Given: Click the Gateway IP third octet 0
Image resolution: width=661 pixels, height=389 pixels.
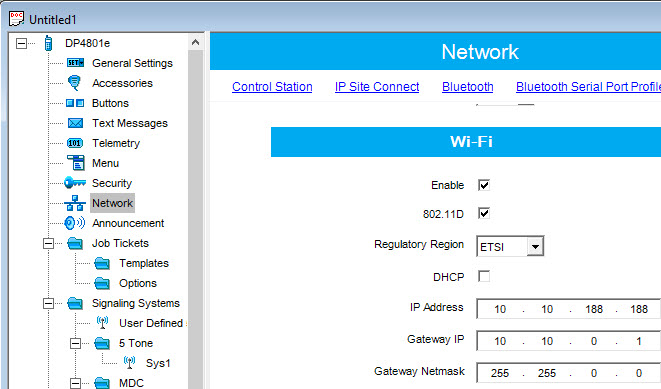Looking at the screenshot, I should [594, 341].
